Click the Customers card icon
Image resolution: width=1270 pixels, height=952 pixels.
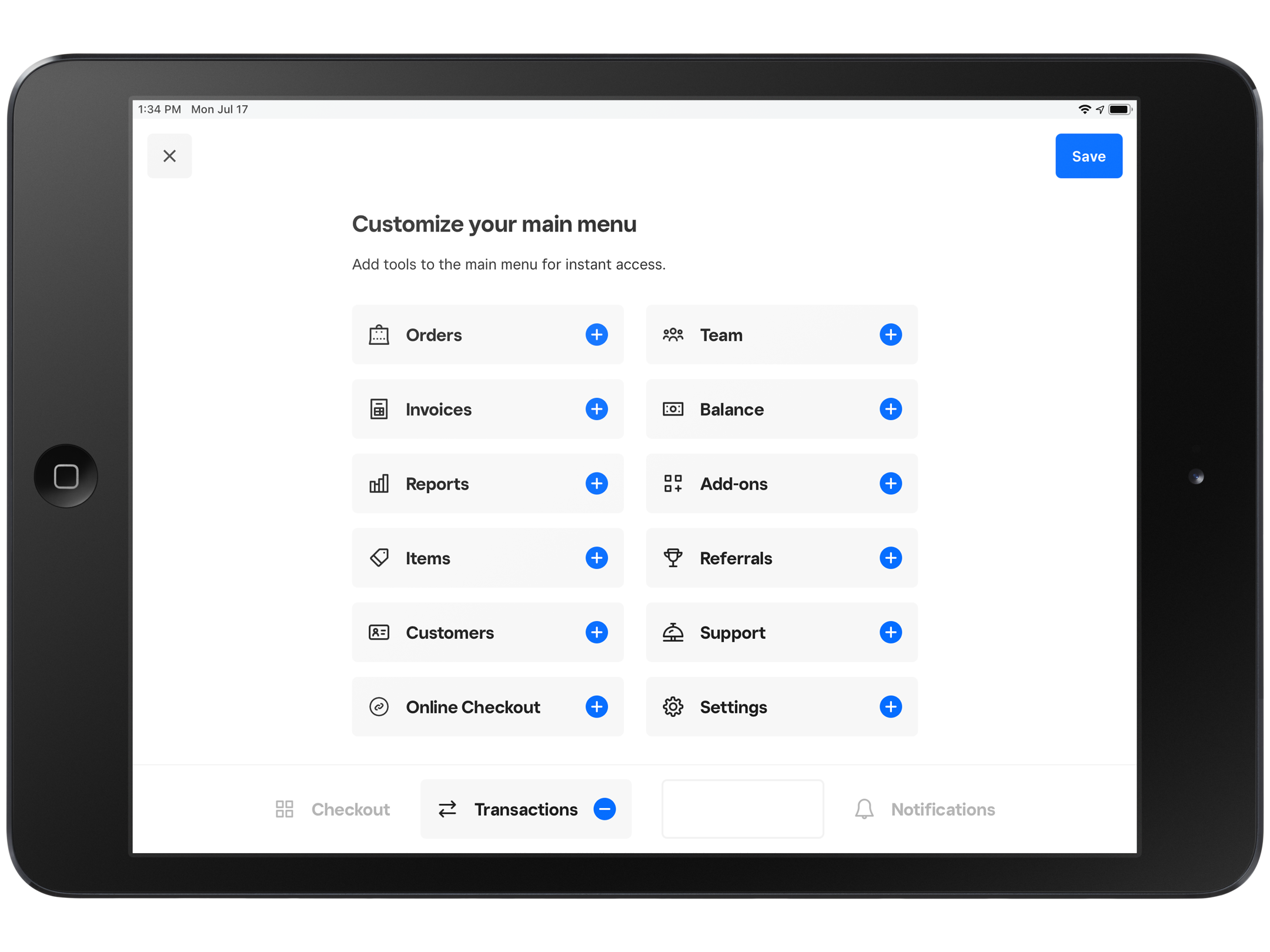point(379,632)
